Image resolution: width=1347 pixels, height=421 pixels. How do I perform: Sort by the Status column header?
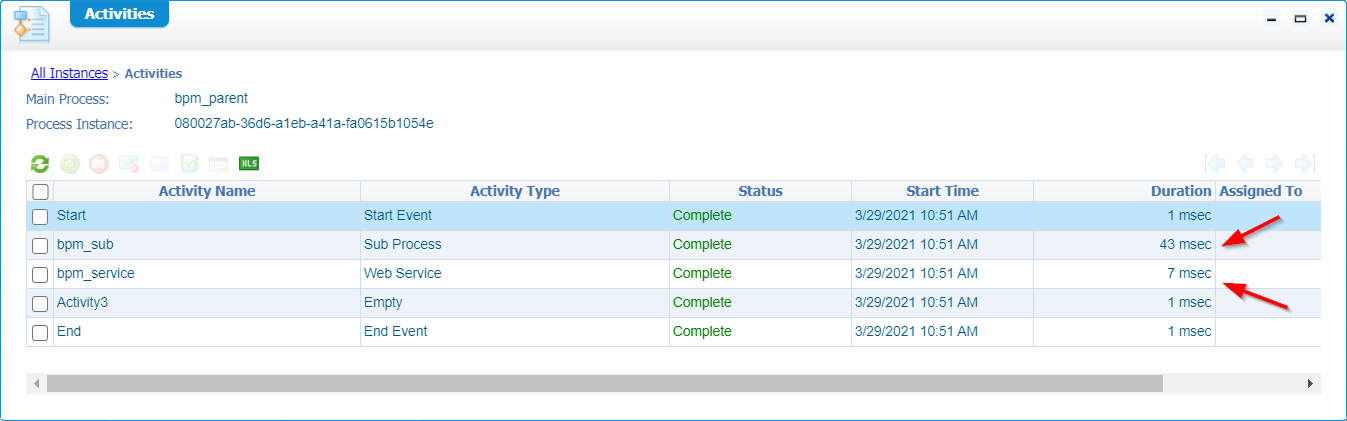tap(760, 191)
